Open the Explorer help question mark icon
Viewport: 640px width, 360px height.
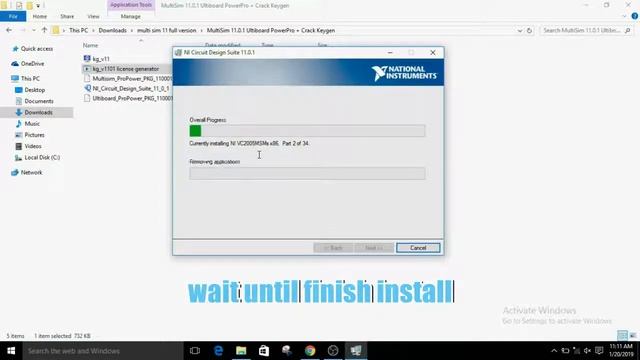point(635,16)
